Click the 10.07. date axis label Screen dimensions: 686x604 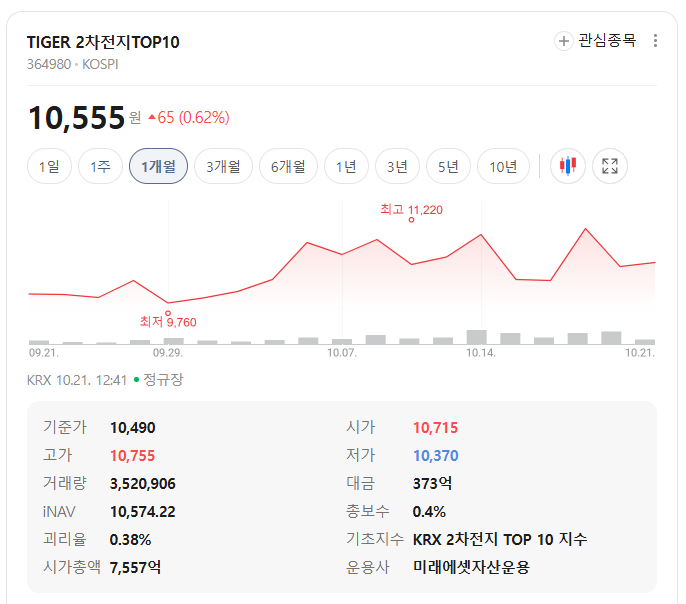(342, 353)
